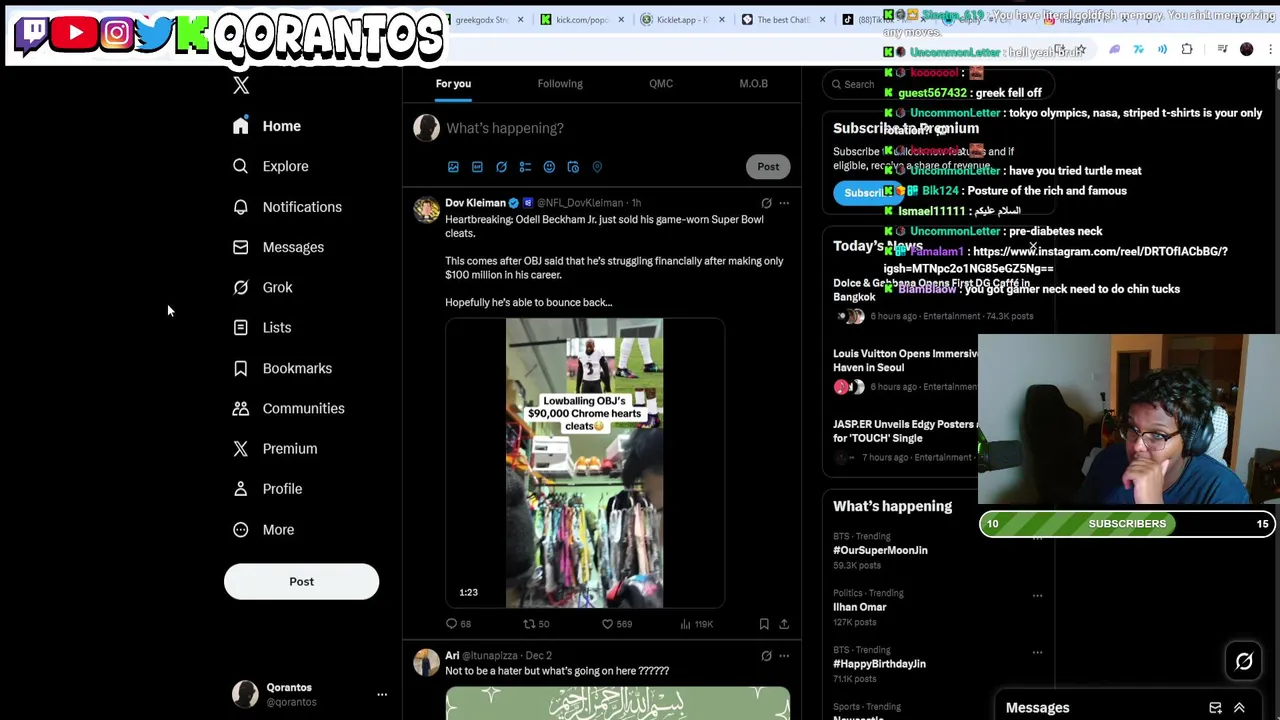Expand the Messages drawer
The width and height of the screenshot is (1280, 720).
pos(1239,708)
